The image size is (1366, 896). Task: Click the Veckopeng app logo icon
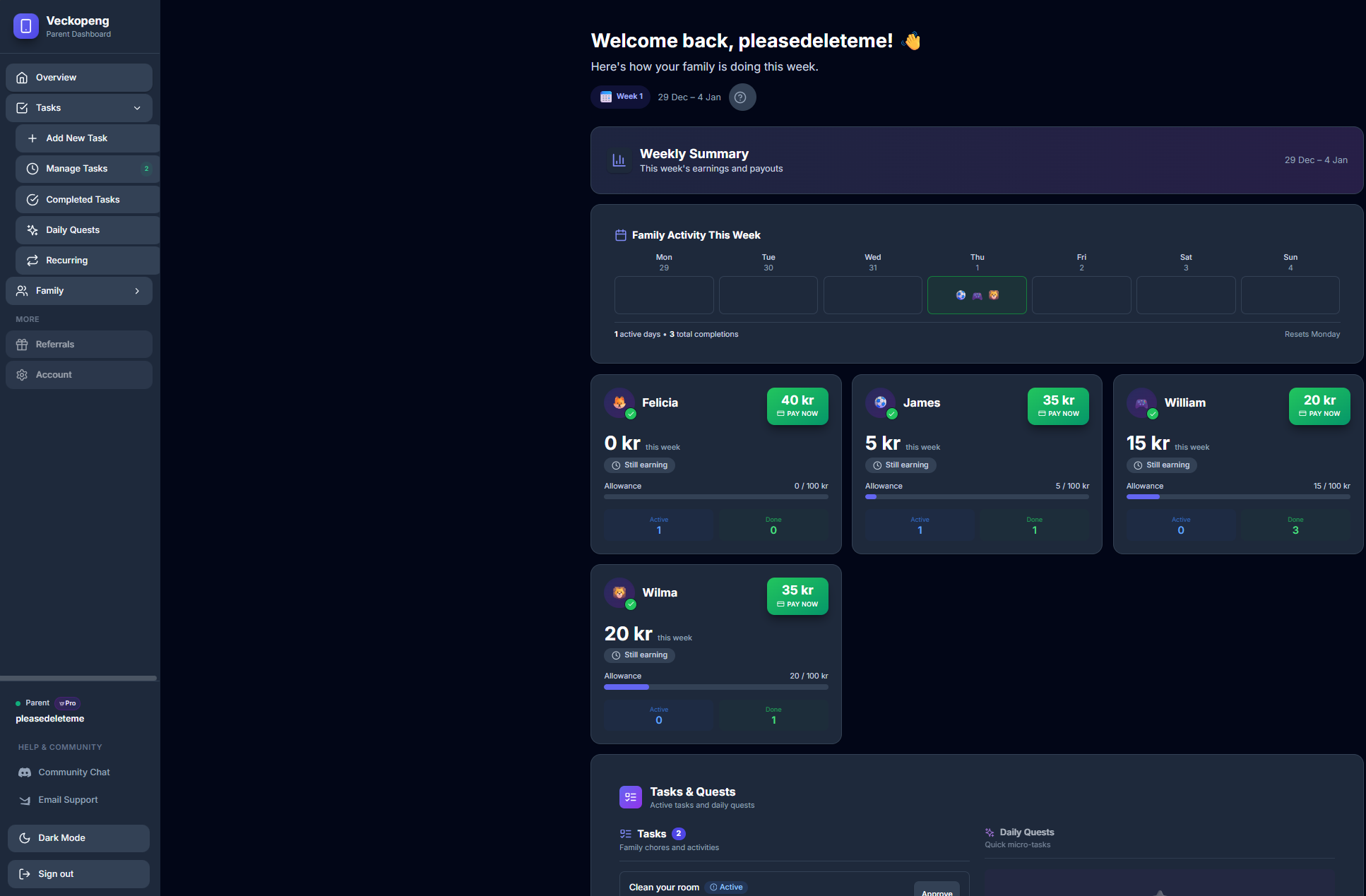pos(26,26)
